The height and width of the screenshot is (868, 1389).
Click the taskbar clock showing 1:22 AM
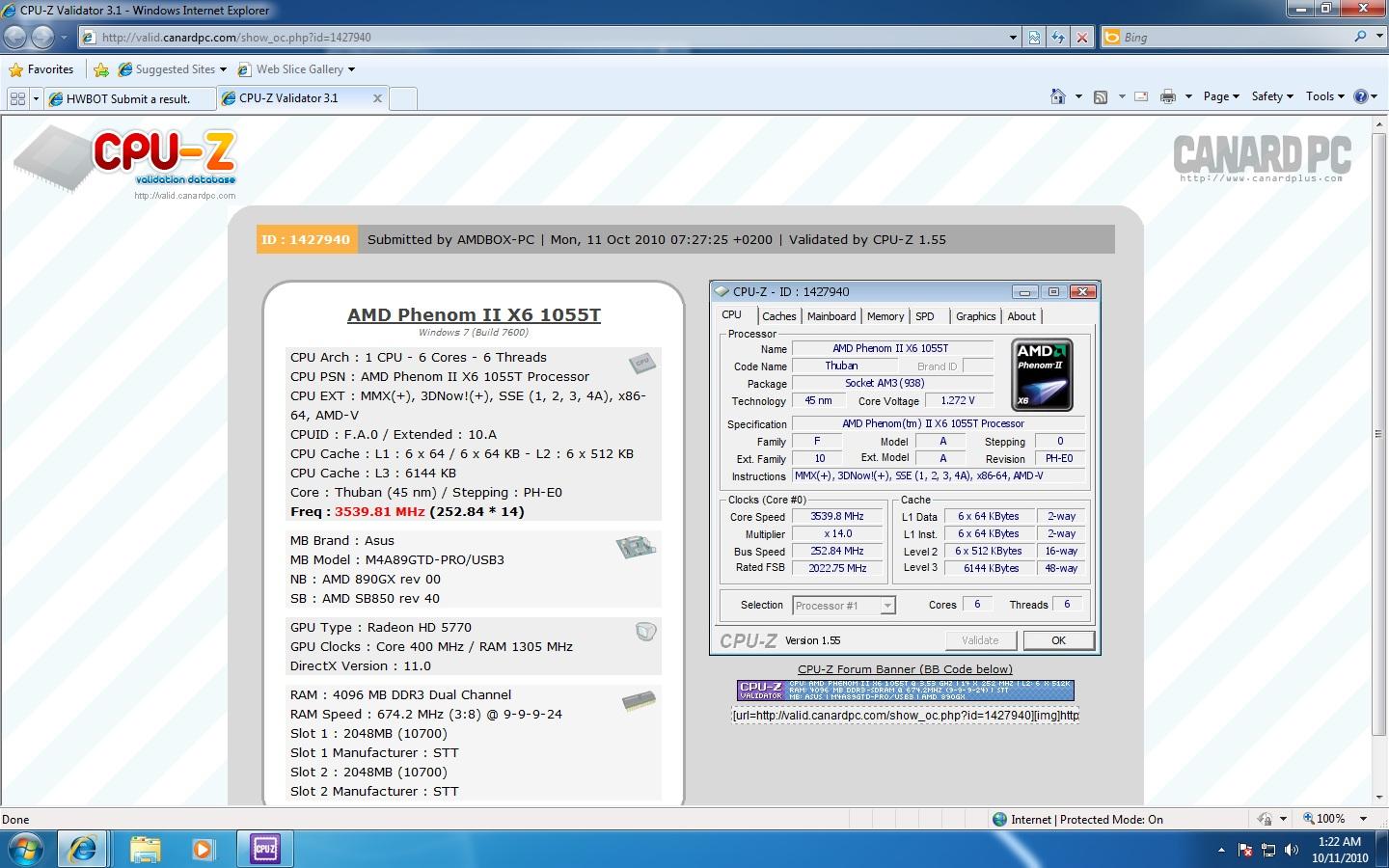(x=1340, y=850)
